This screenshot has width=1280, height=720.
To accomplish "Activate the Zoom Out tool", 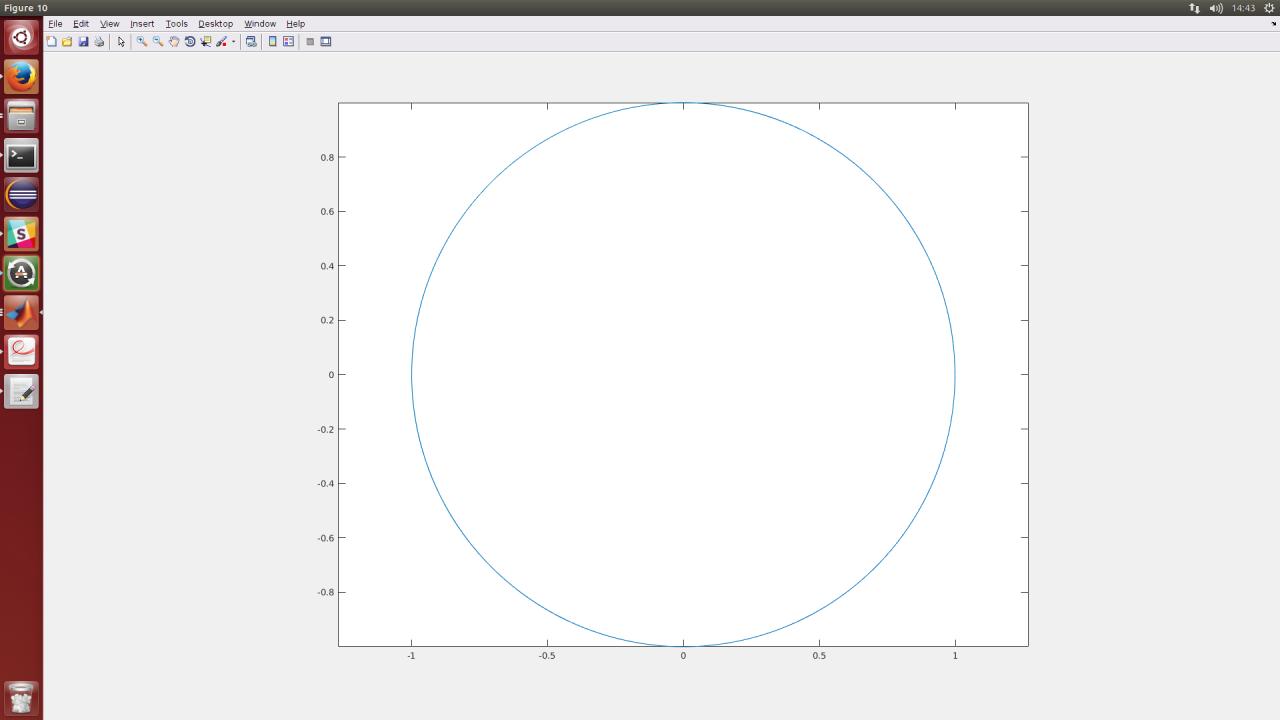I will click(x=158, y=42).
